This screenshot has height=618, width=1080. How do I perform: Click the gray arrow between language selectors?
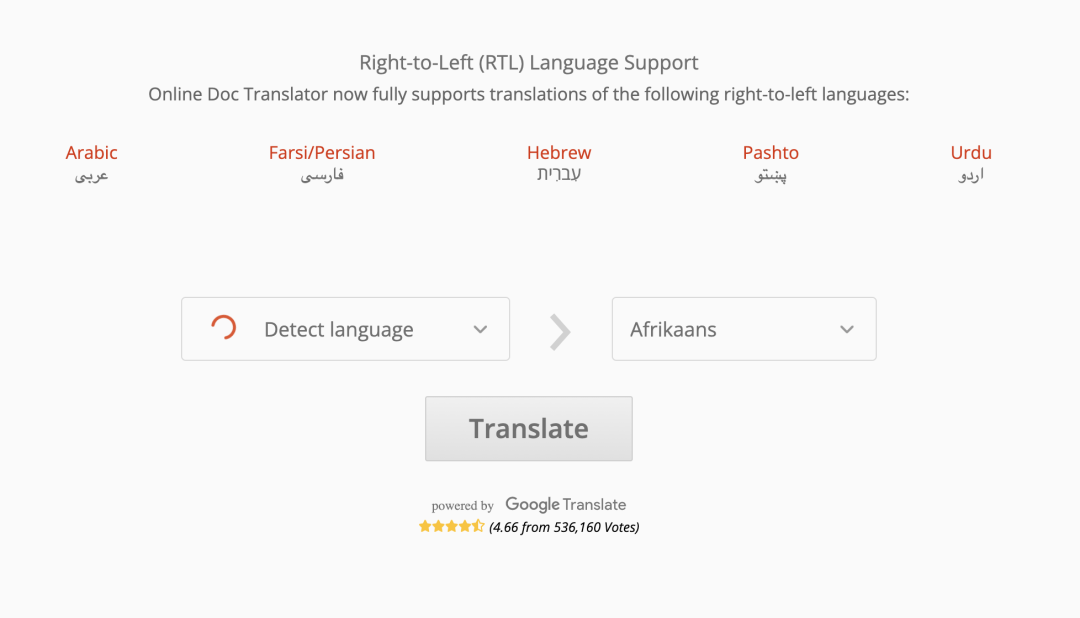click(559, 333)
